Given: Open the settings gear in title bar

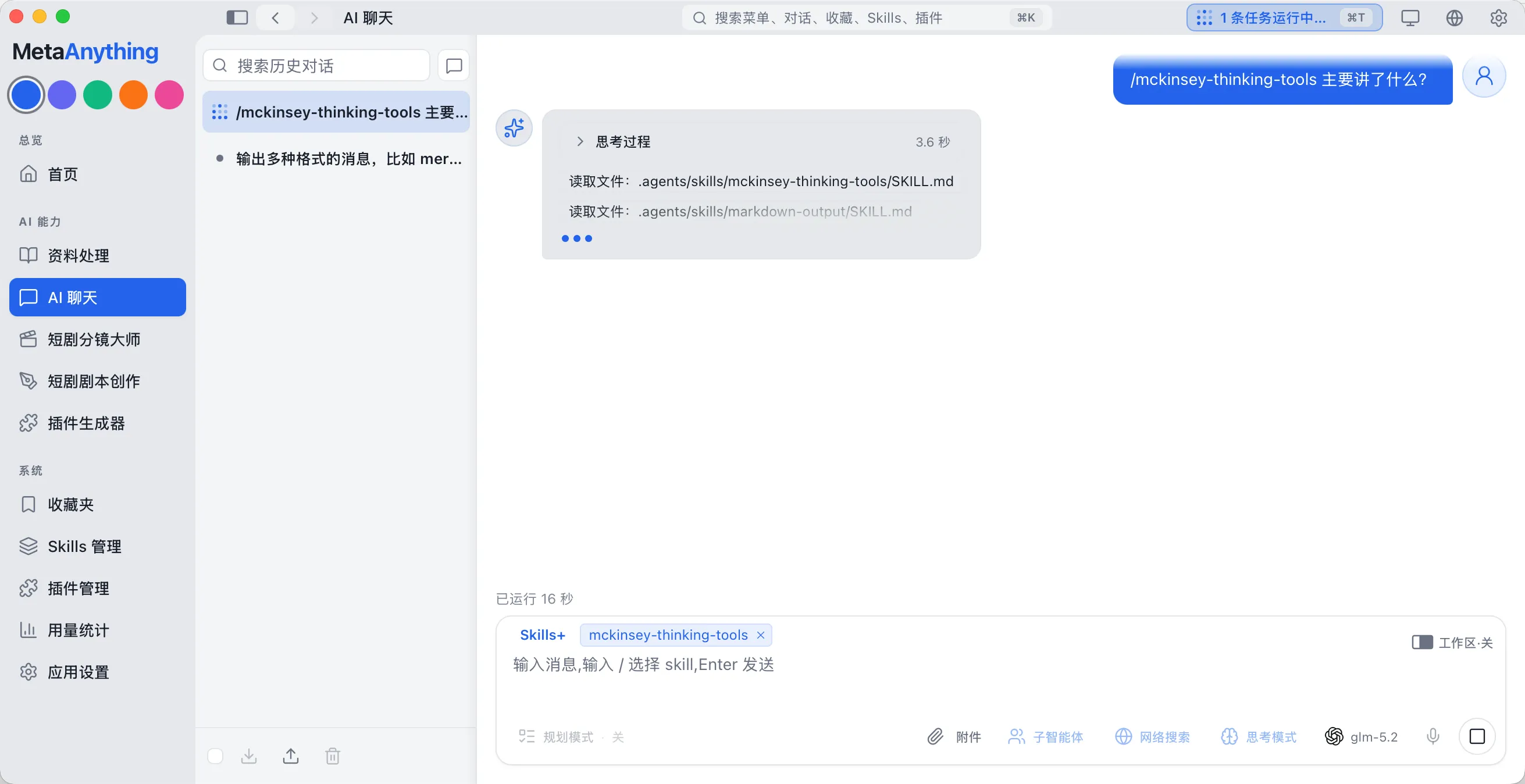Looking at the screenshot, I should [x=1498, y=18].
